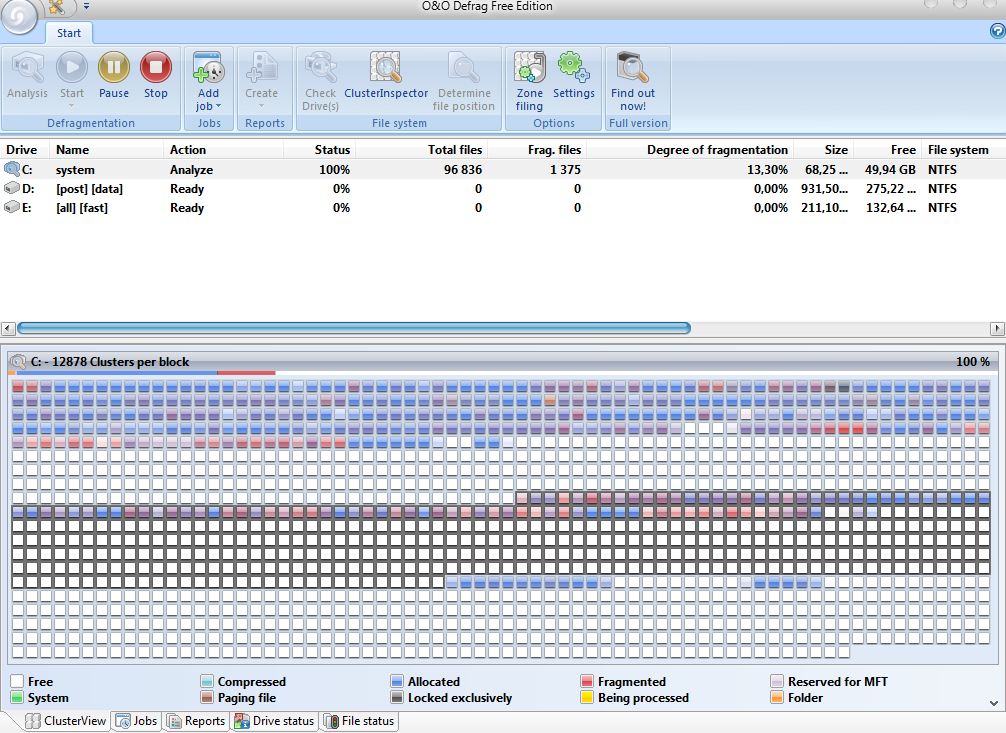Switch to the File status tab
This screenshot has width=1006, height=733.
359,721
